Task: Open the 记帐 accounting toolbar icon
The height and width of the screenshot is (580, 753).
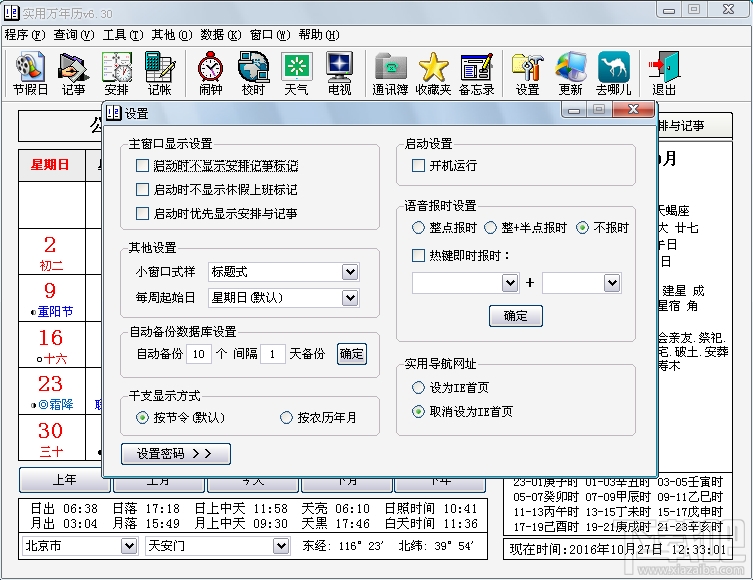Action: point(159,73)
